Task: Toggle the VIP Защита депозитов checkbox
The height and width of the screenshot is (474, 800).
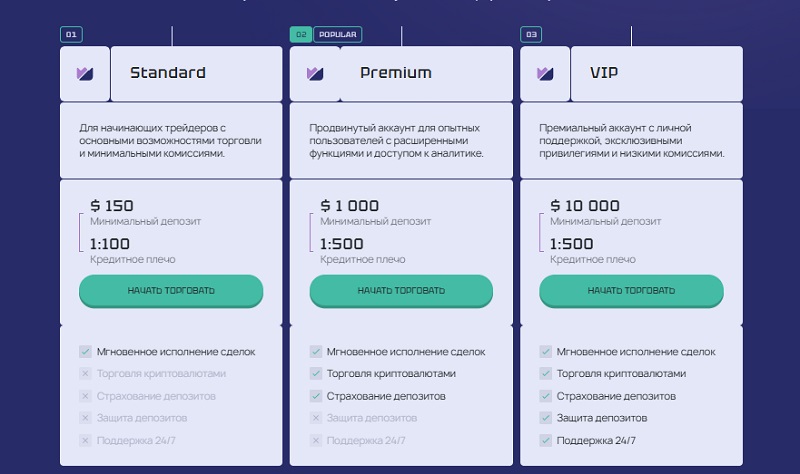Action: coord(545,418)
